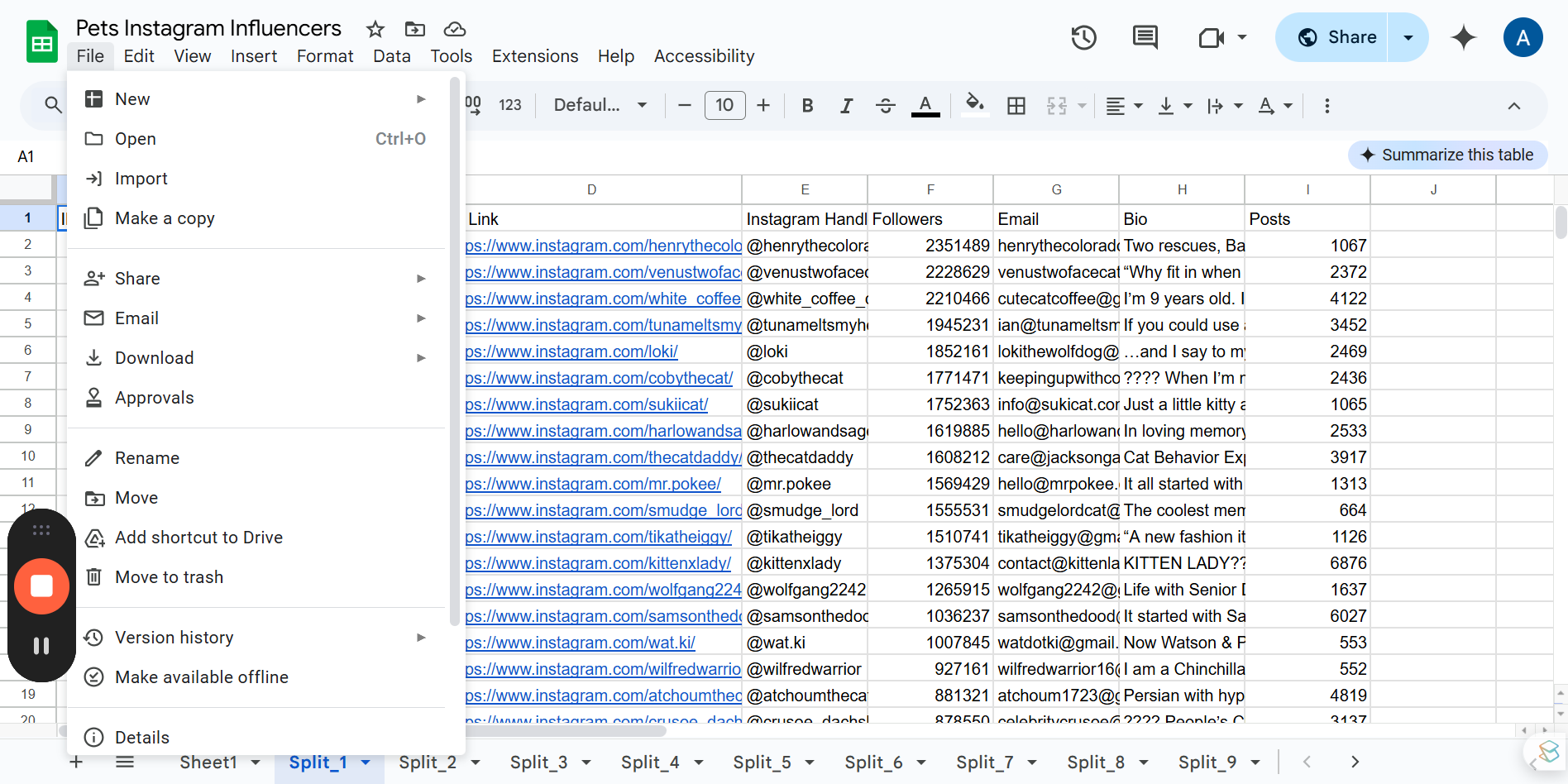Viewport: 1568px width, 784px height.
Task: Select column F header
Action: pyautogui.click(x=930, y=189)
